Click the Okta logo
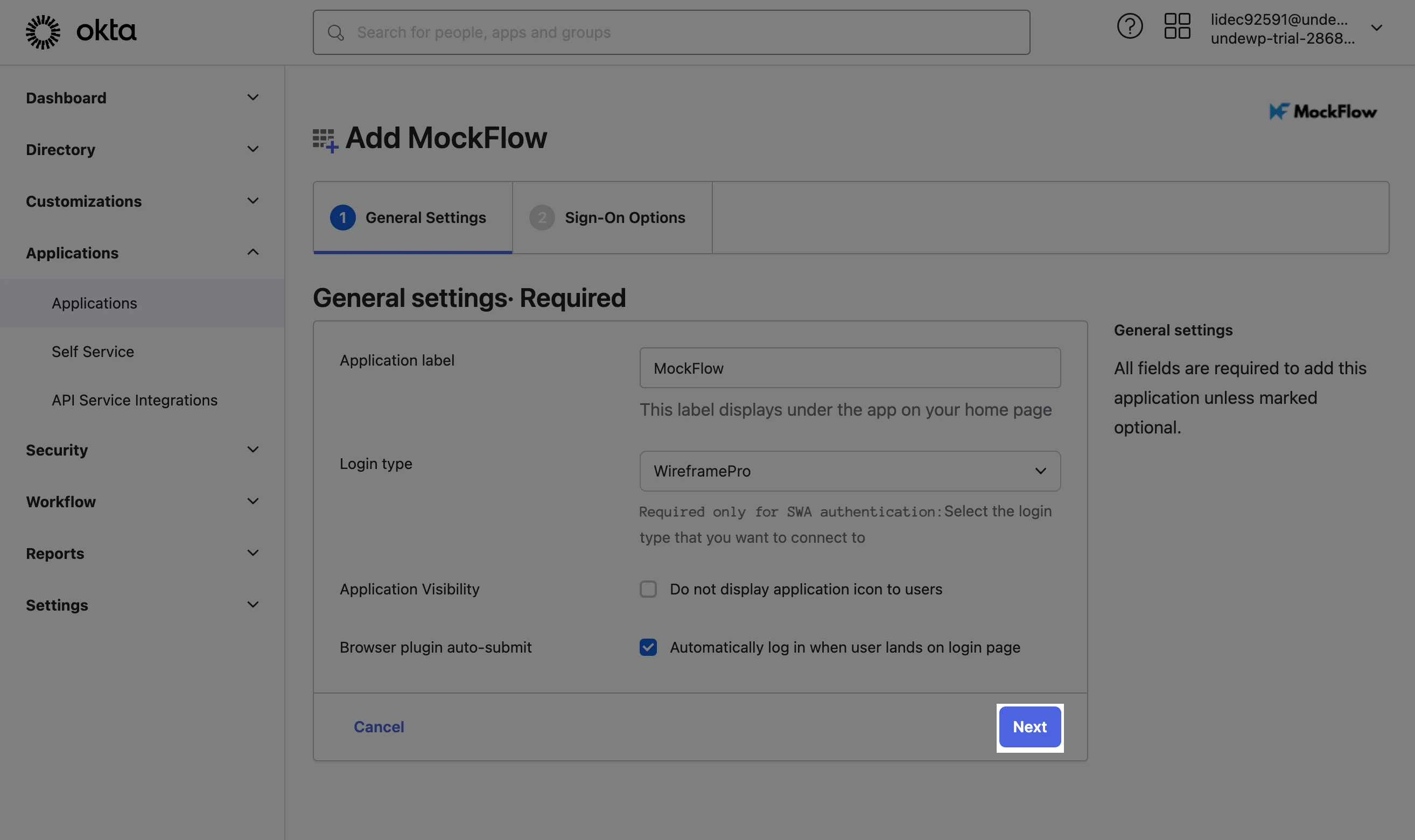The width and height of the screenshot is (1415, 840). (81, 32)
